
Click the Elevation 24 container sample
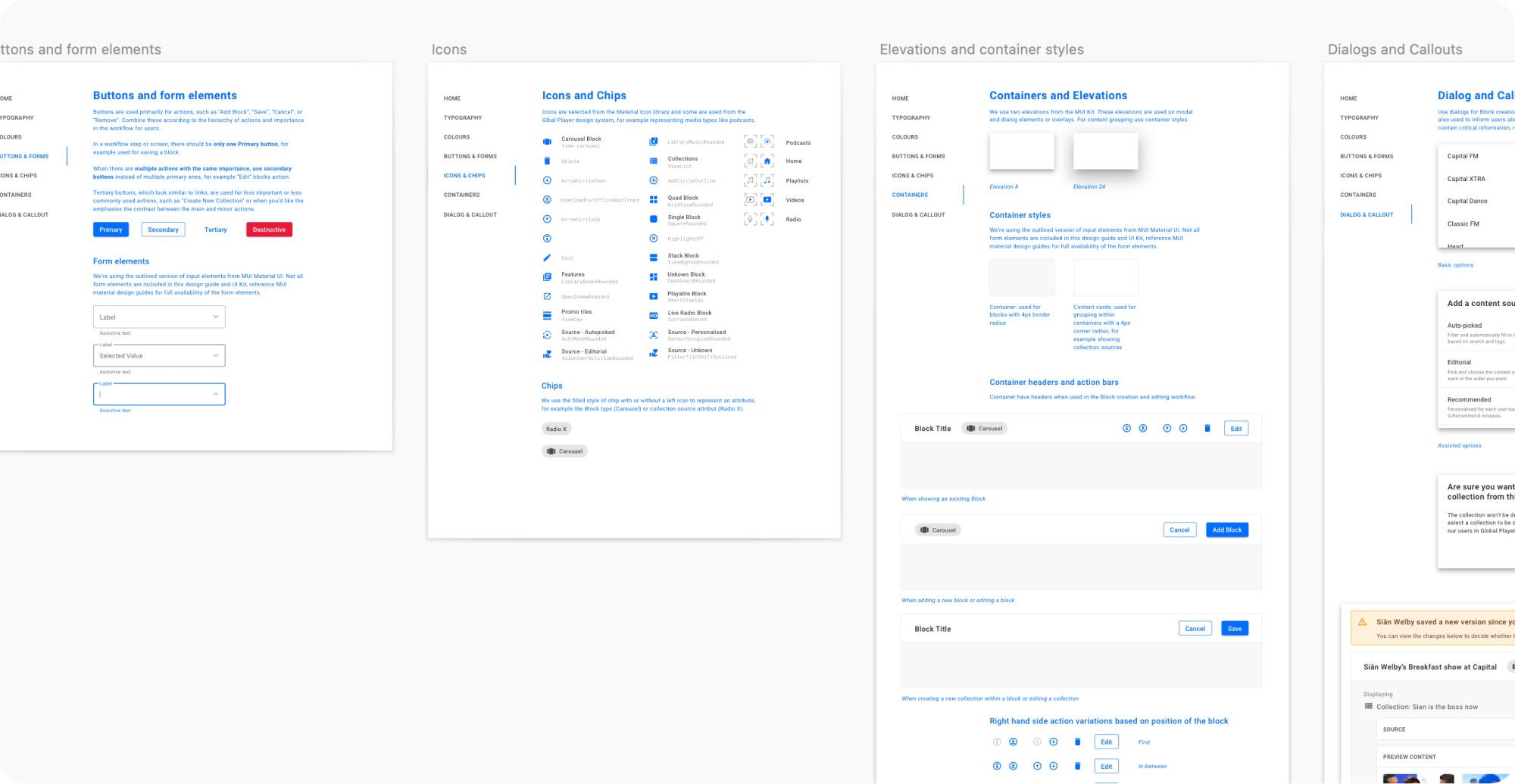tap(1106, 151)
